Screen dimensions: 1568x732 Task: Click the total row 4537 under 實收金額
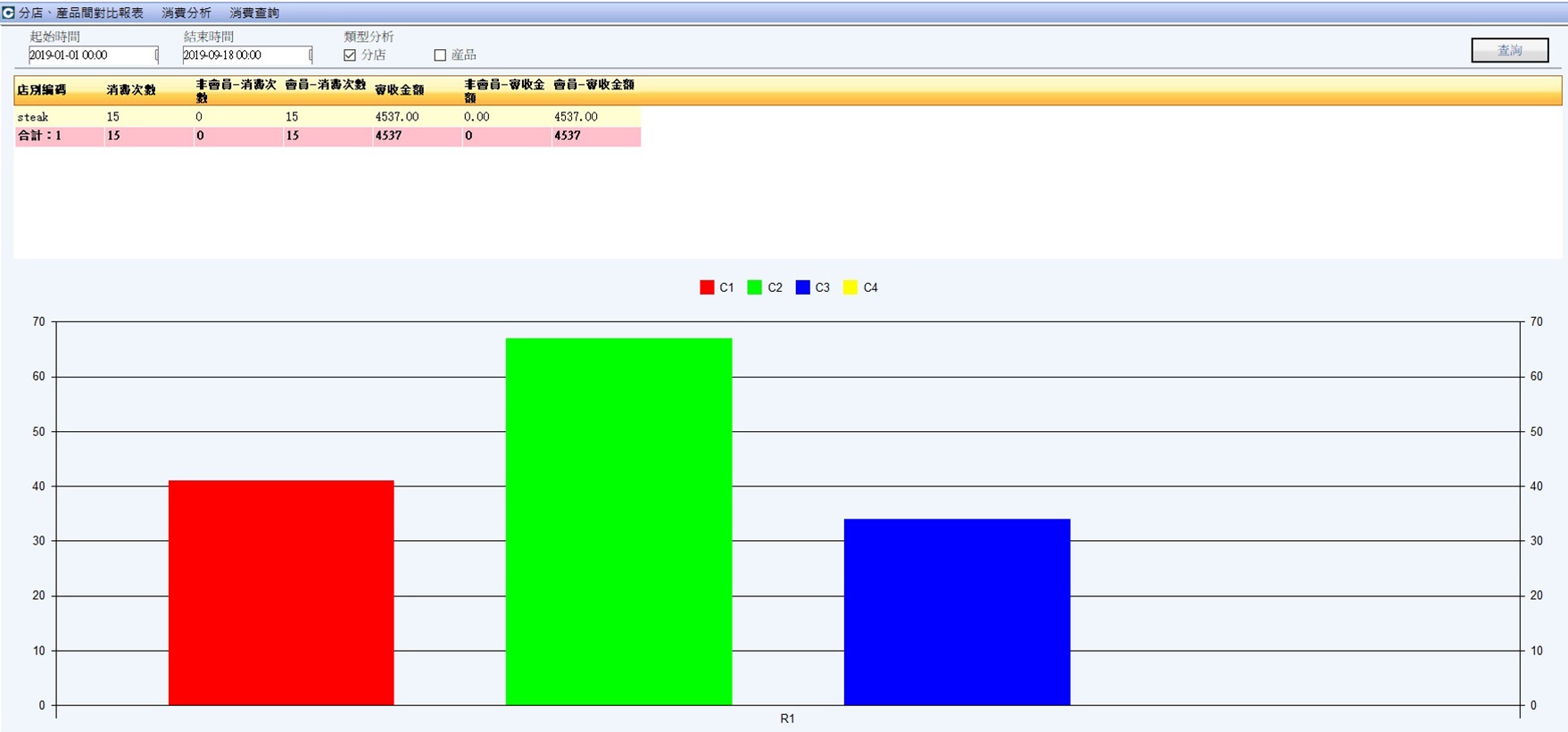click(x=388, y=136)
